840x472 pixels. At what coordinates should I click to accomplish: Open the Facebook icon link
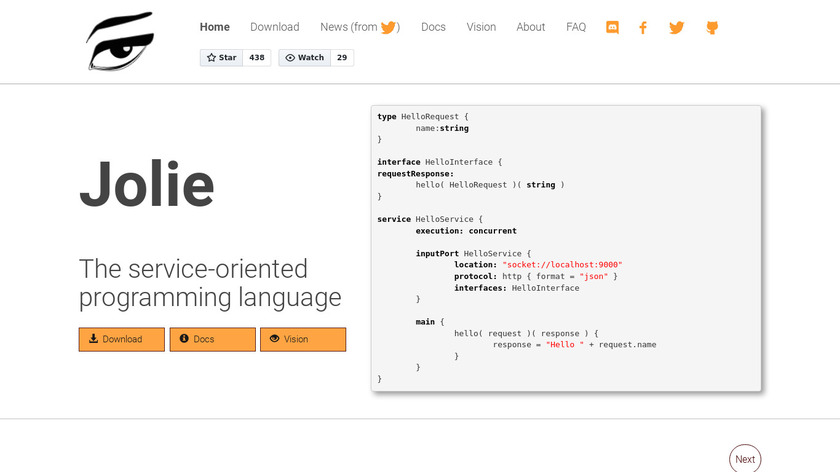[643, 28]
